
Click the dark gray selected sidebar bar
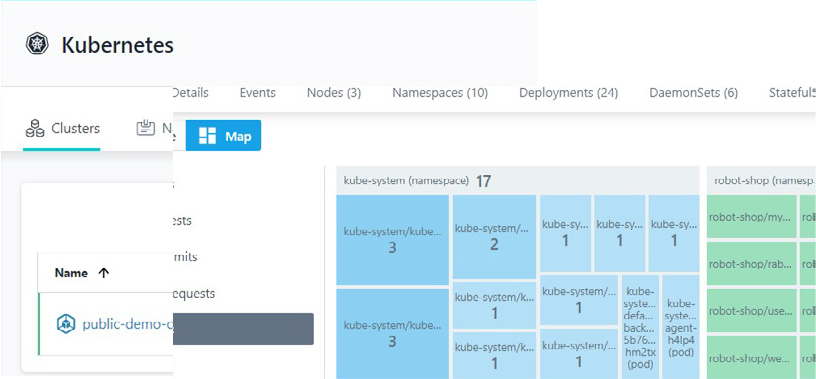[243, 329]
